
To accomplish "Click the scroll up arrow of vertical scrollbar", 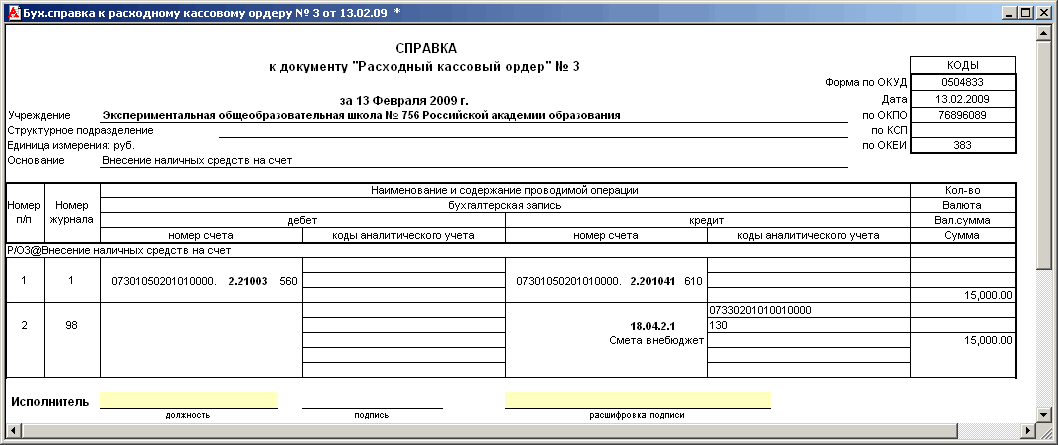I will point(1045,32).
